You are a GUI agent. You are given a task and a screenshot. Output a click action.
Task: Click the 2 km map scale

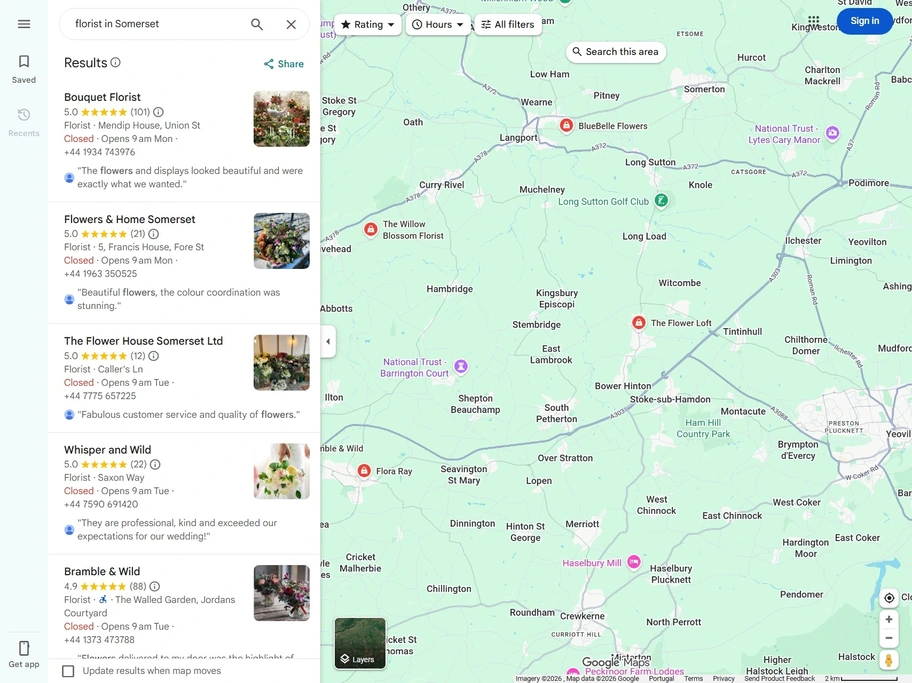[x=860, y=678]
